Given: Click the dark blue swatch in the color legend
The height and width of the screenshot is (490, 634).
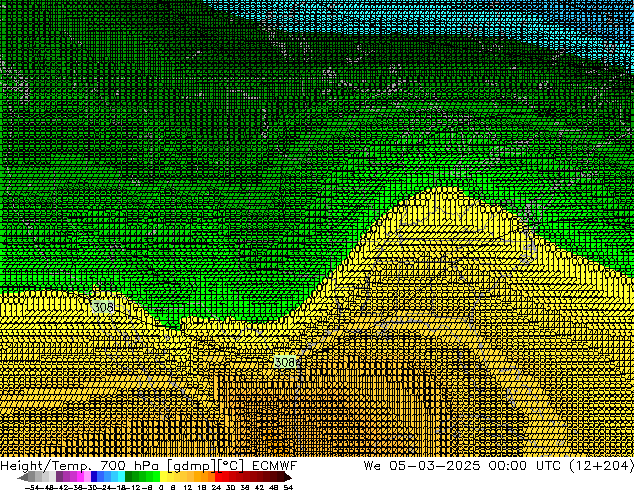Looking at the screenshot, I should [94, 476].
